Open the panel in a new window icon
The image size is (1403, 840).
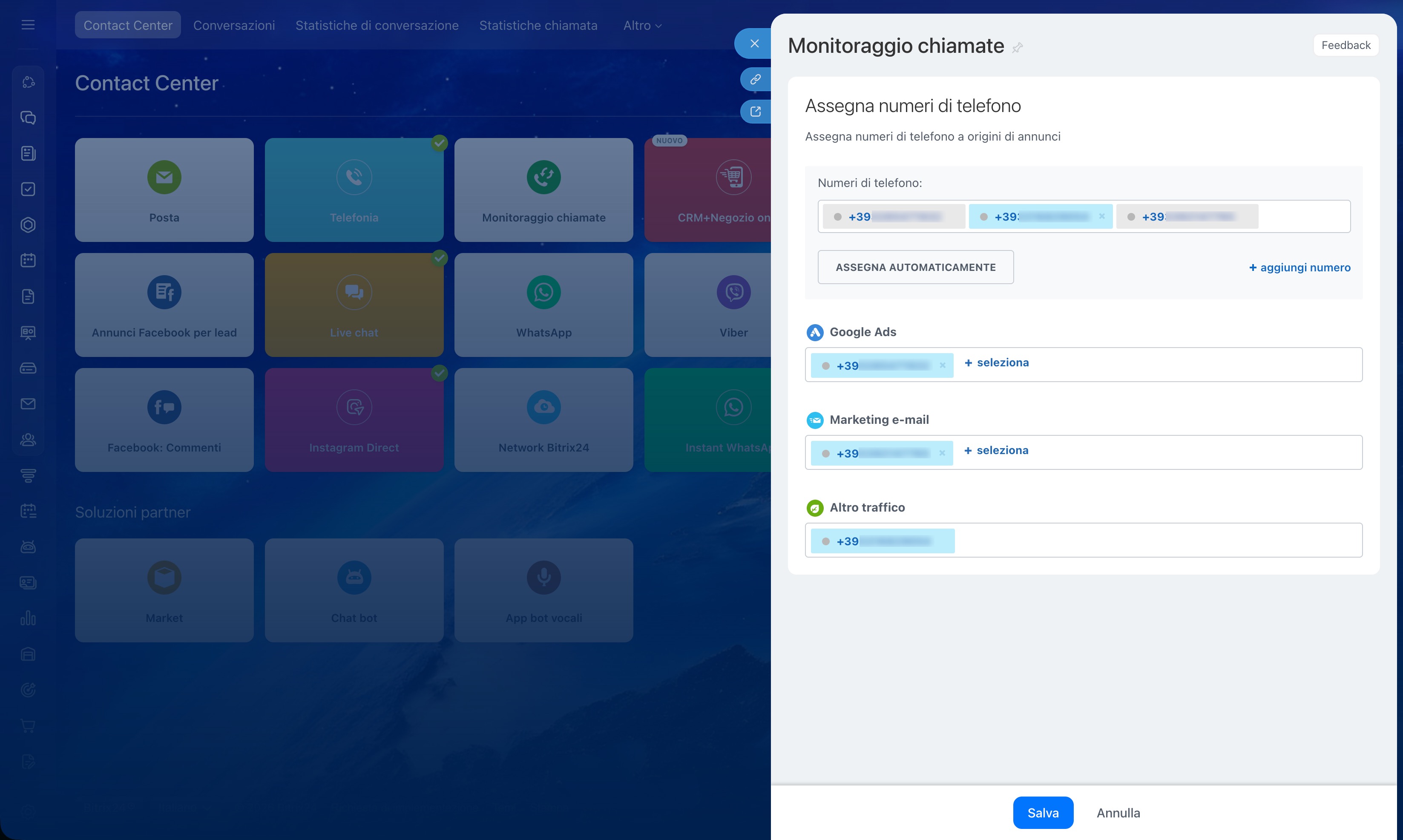pyautogui.click(x=755, y=112)
